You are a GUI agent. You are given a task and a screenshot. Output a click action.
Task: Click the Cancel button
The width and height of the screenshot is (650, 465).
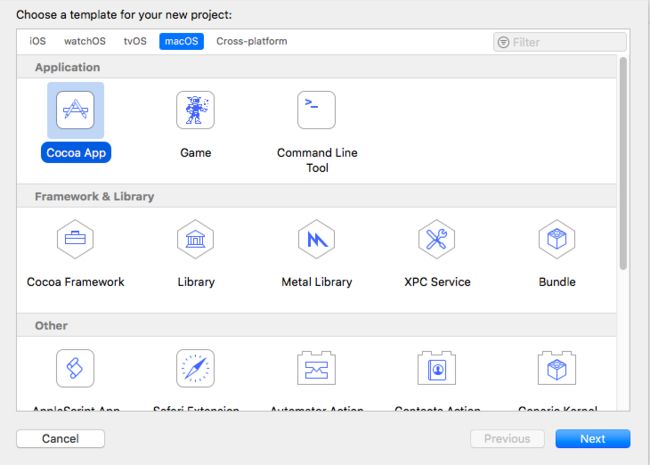(x=61, y=438)
